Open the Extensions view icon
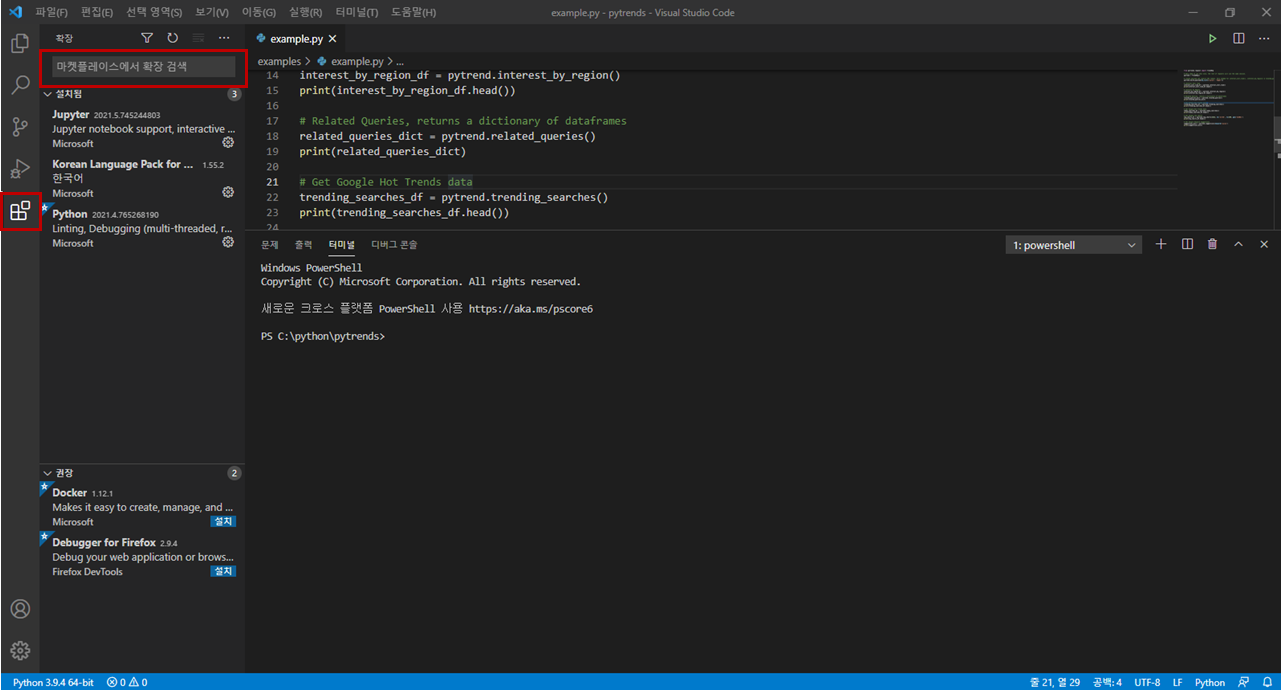The width and height of the screenshot is (1281, 690). point(19,211)
